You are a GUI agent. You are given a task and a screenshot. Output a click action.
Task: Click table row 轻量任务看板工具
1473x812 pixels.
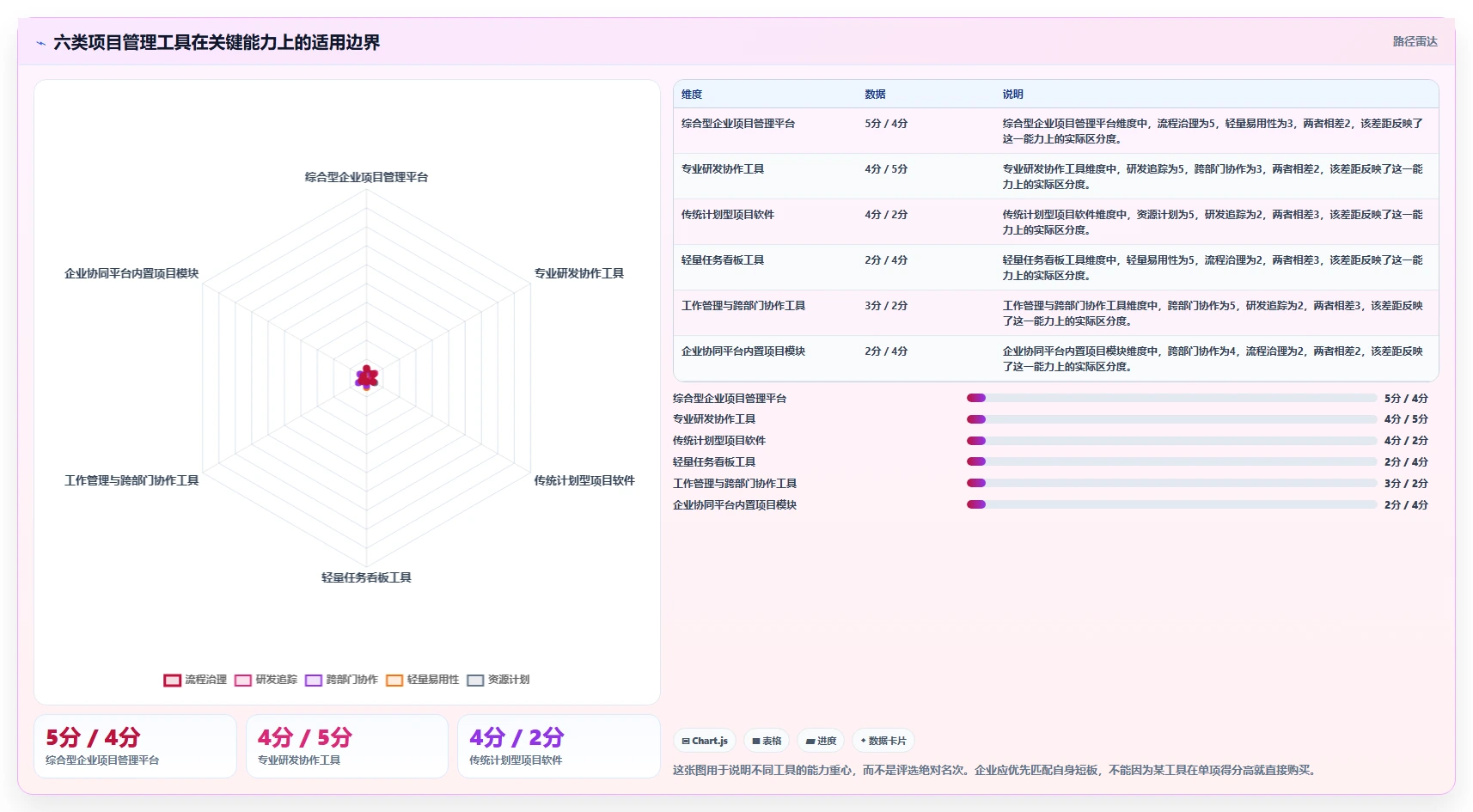[1055, 267]
